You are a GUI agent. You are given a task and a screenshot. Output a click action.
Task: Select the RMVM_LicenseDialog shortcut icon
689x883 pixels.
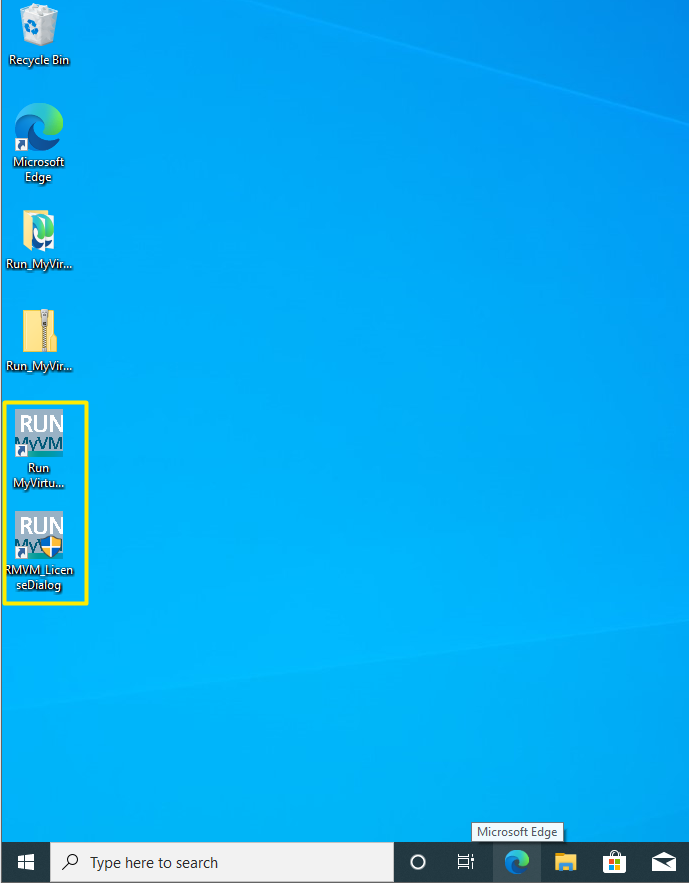[39, 535]
